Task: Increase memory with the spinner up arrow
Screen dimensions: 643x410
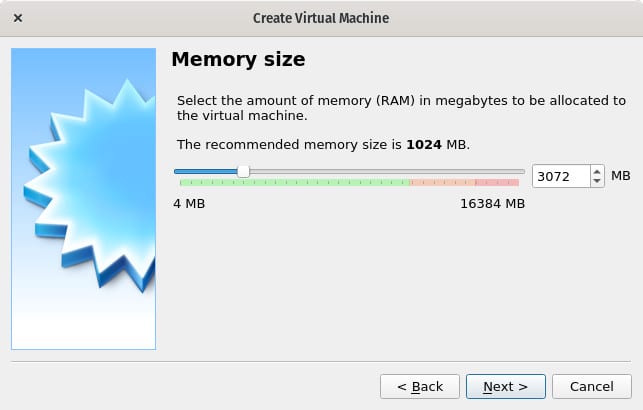Action: 597,171
